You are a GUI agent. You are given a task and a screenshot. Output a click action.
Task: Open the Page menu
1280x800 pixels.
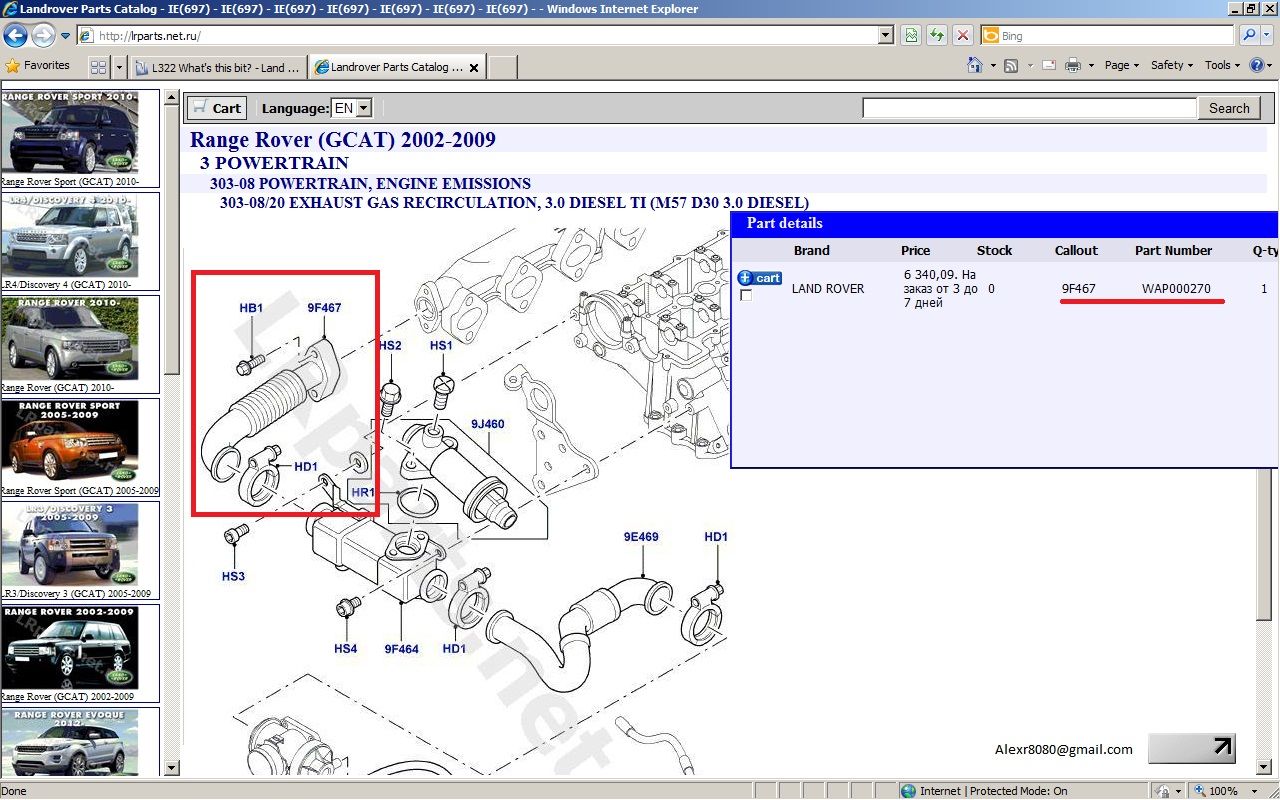(1123, 65)
